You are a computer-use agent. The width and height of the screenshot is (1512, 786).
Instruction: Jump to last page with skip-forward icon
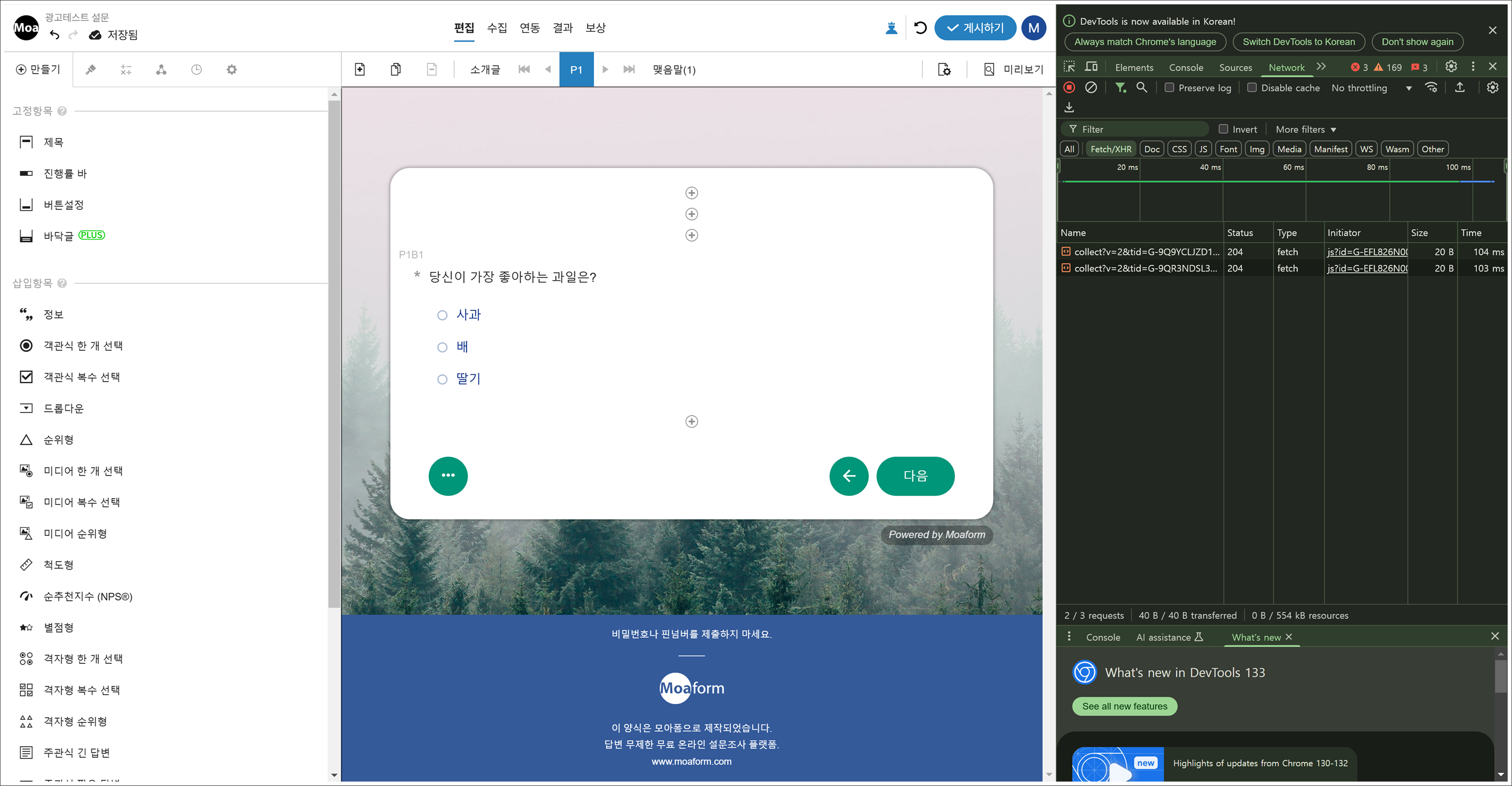click(x=629, y=69)
